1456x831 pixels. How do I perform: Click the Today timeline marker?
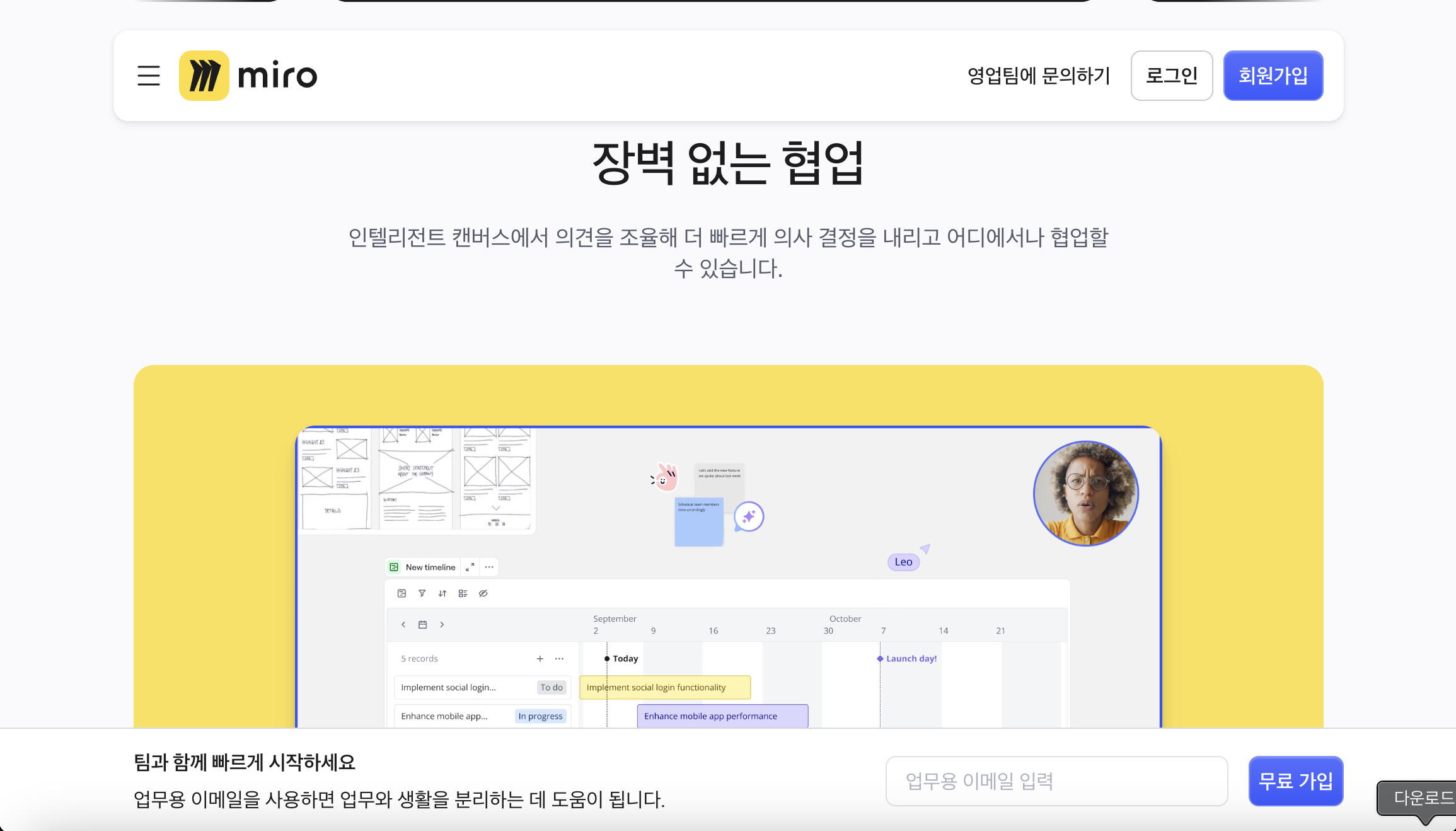pyautogui.click(x=621, y=659)
